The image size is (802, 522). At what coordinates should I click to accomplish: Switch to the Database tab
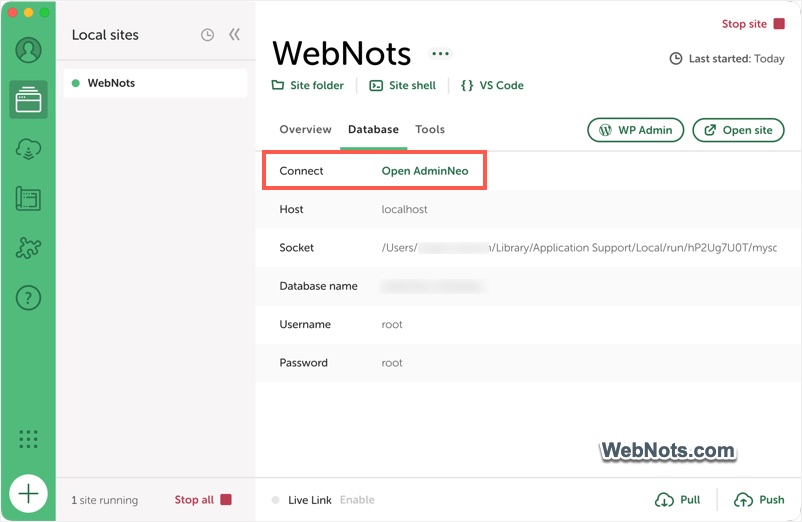tap(373, 129)
